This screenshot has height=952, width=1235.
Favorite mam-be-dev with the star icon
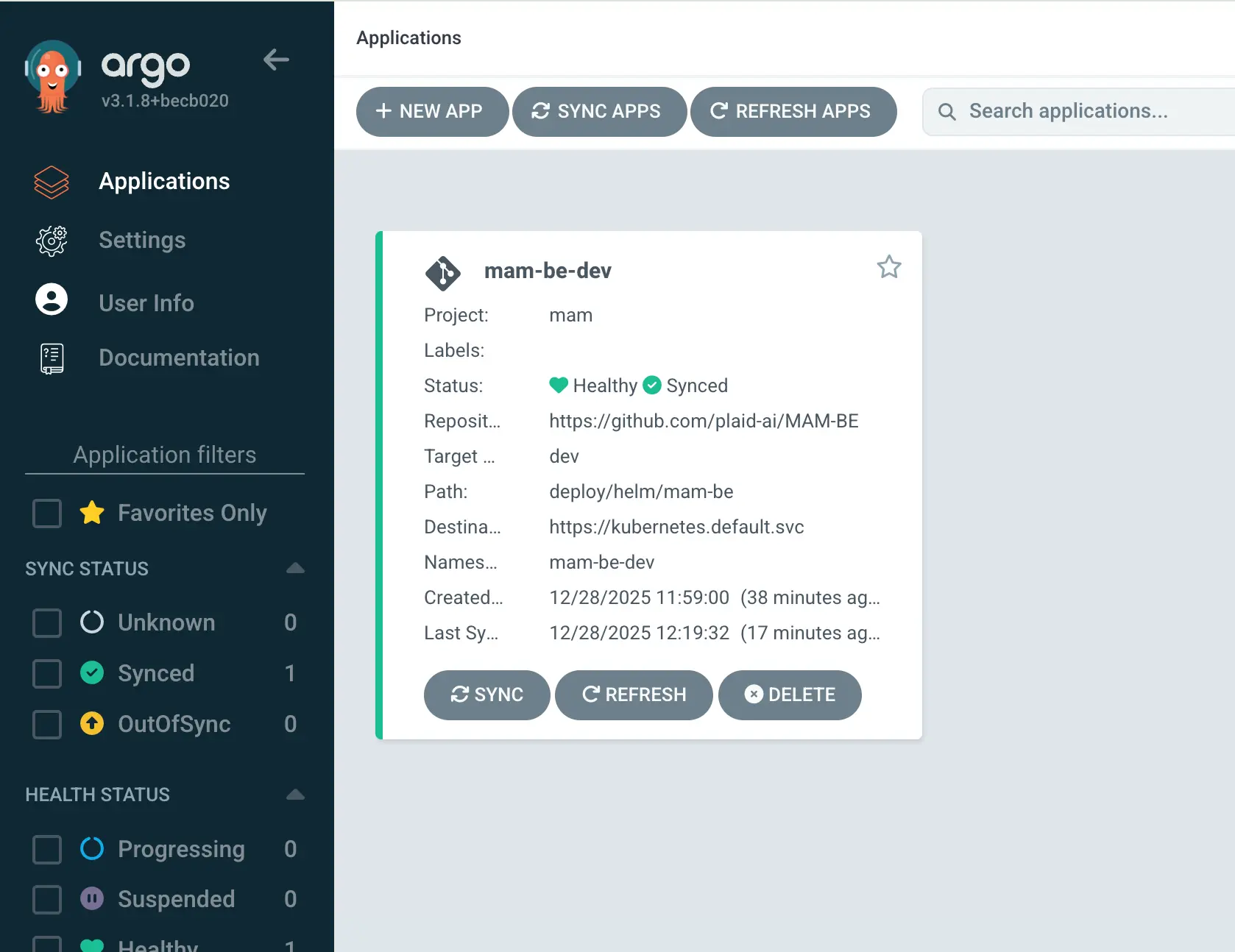coord(889,267)
